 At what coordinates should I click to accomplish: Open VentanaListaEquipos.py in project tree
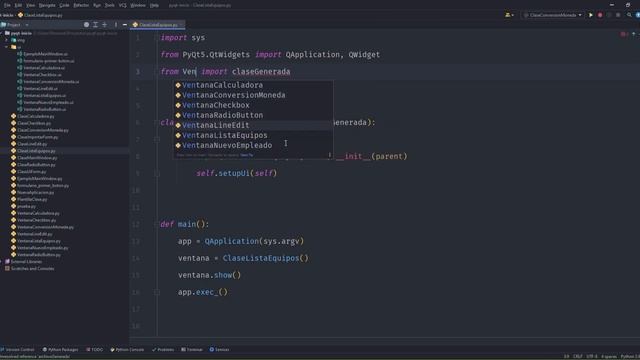coord(38,241)
